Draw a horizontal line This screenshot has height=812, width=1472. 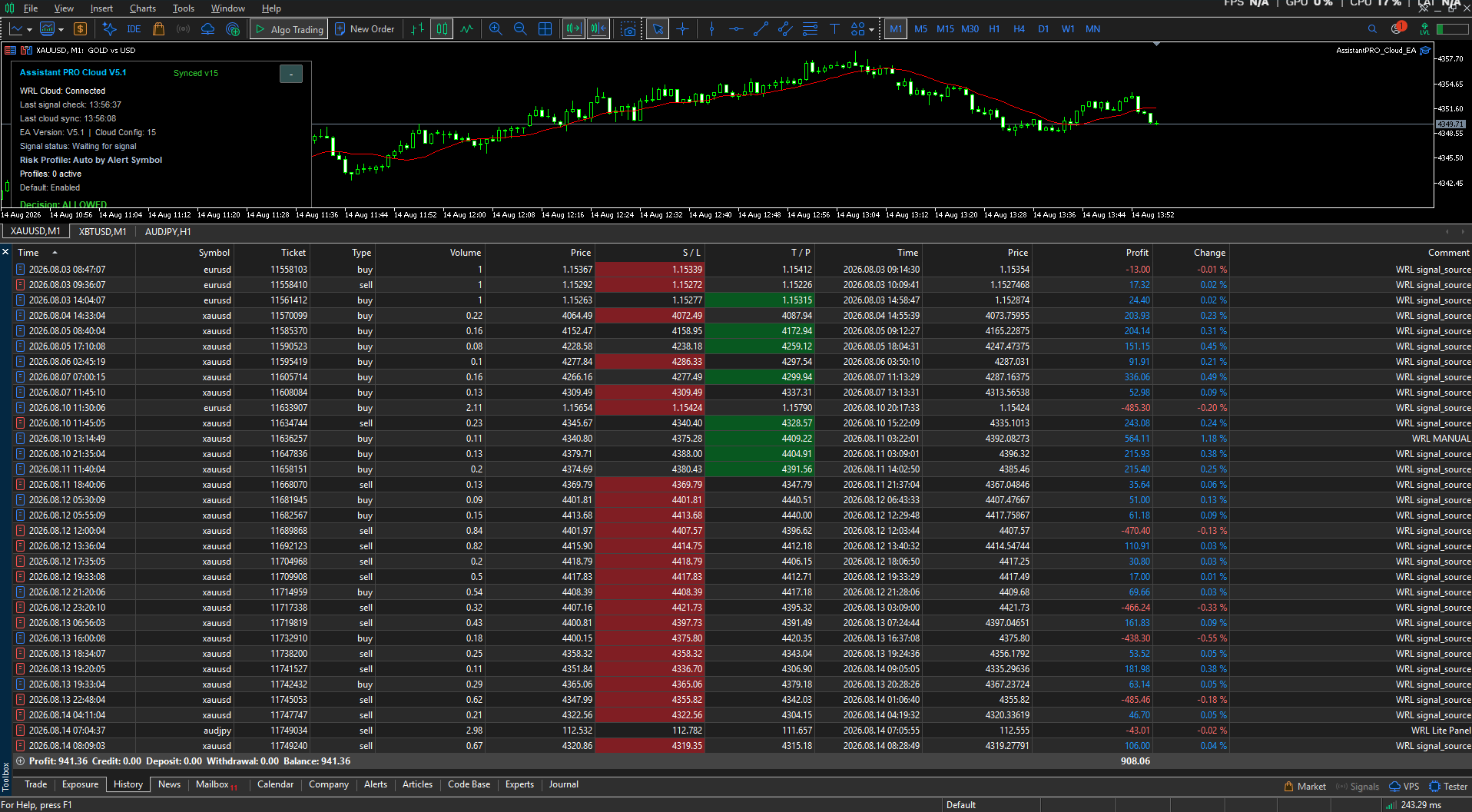tap(736, 29)
